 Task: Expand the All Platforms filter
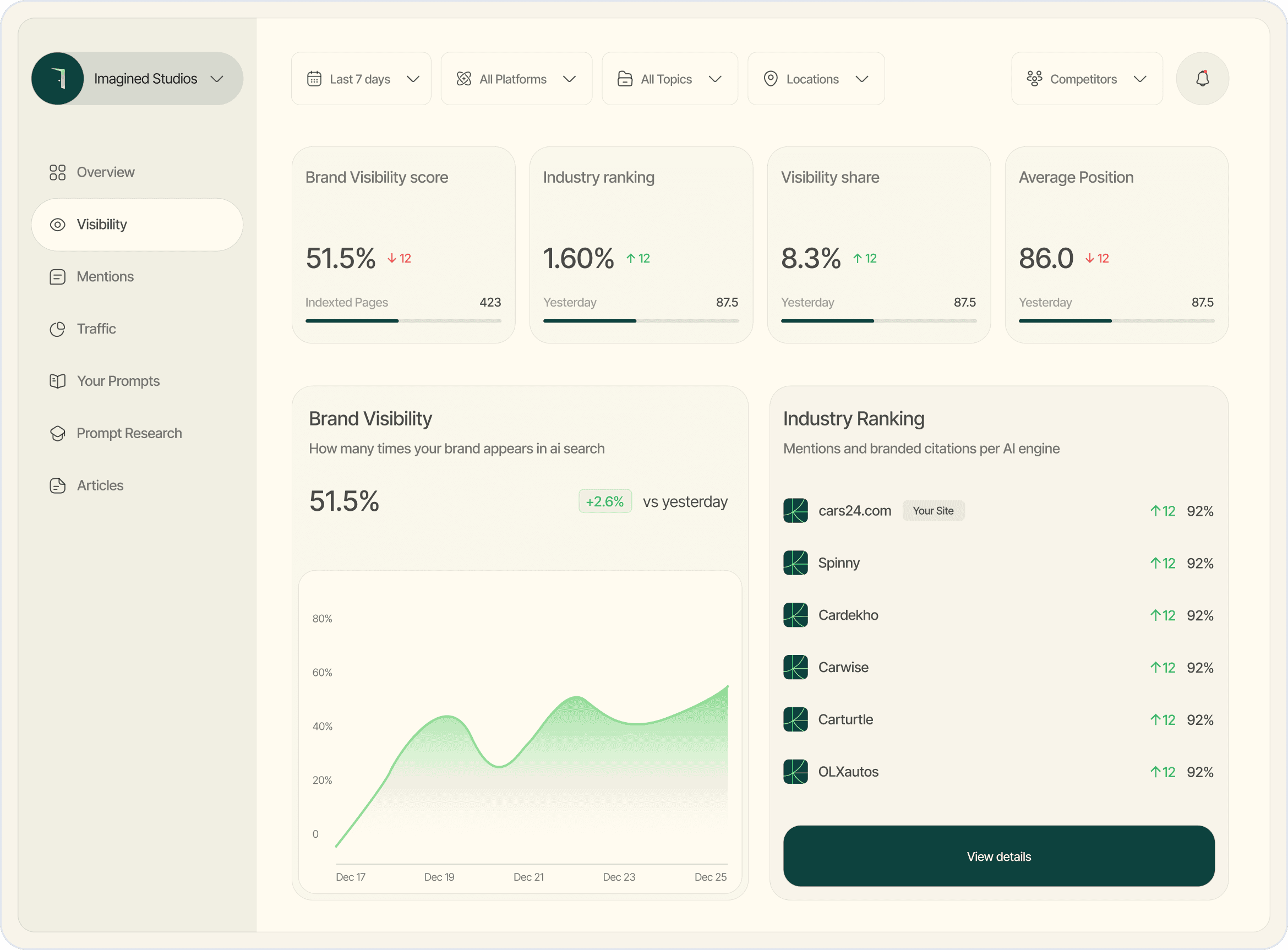click(516, 78)
